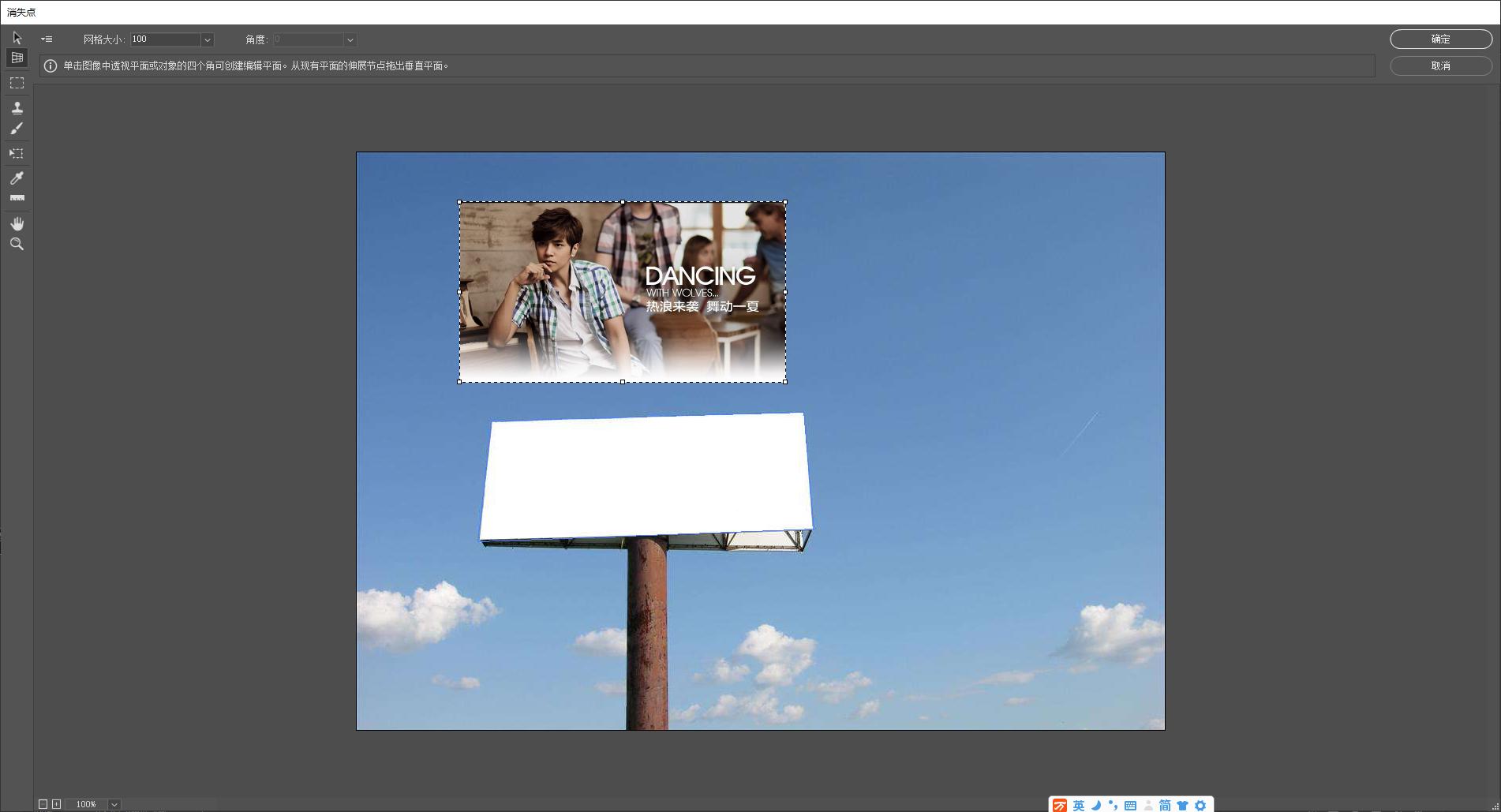The image size is (1501, 812).
Task: Select the Eyedropper tool
Action: (x=16, y=178)
